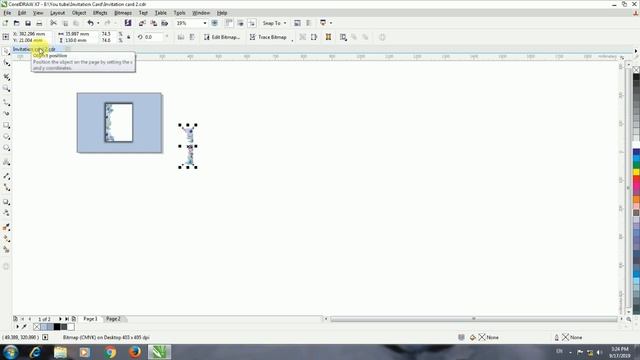
Task: Open Firefox from the taskbar
Action: (x=135, y=352)
